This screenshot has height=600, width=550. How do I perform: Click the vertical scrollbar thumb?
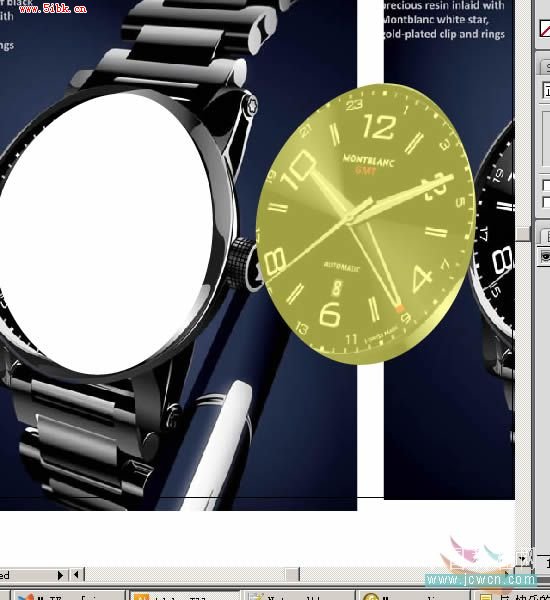[522, 234]
